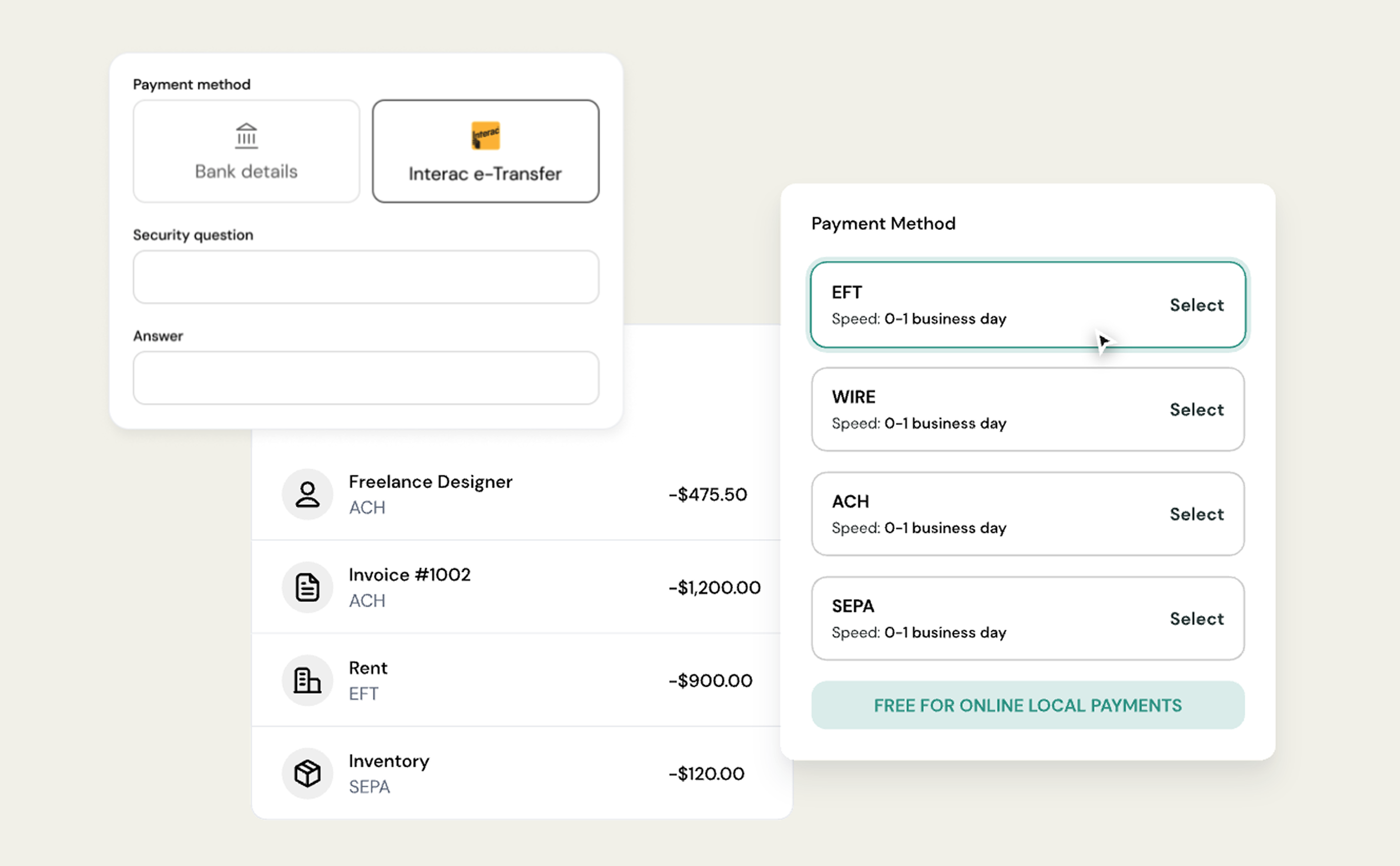
Task: Click Select for the ACH method
Action: click(1196, 514)
